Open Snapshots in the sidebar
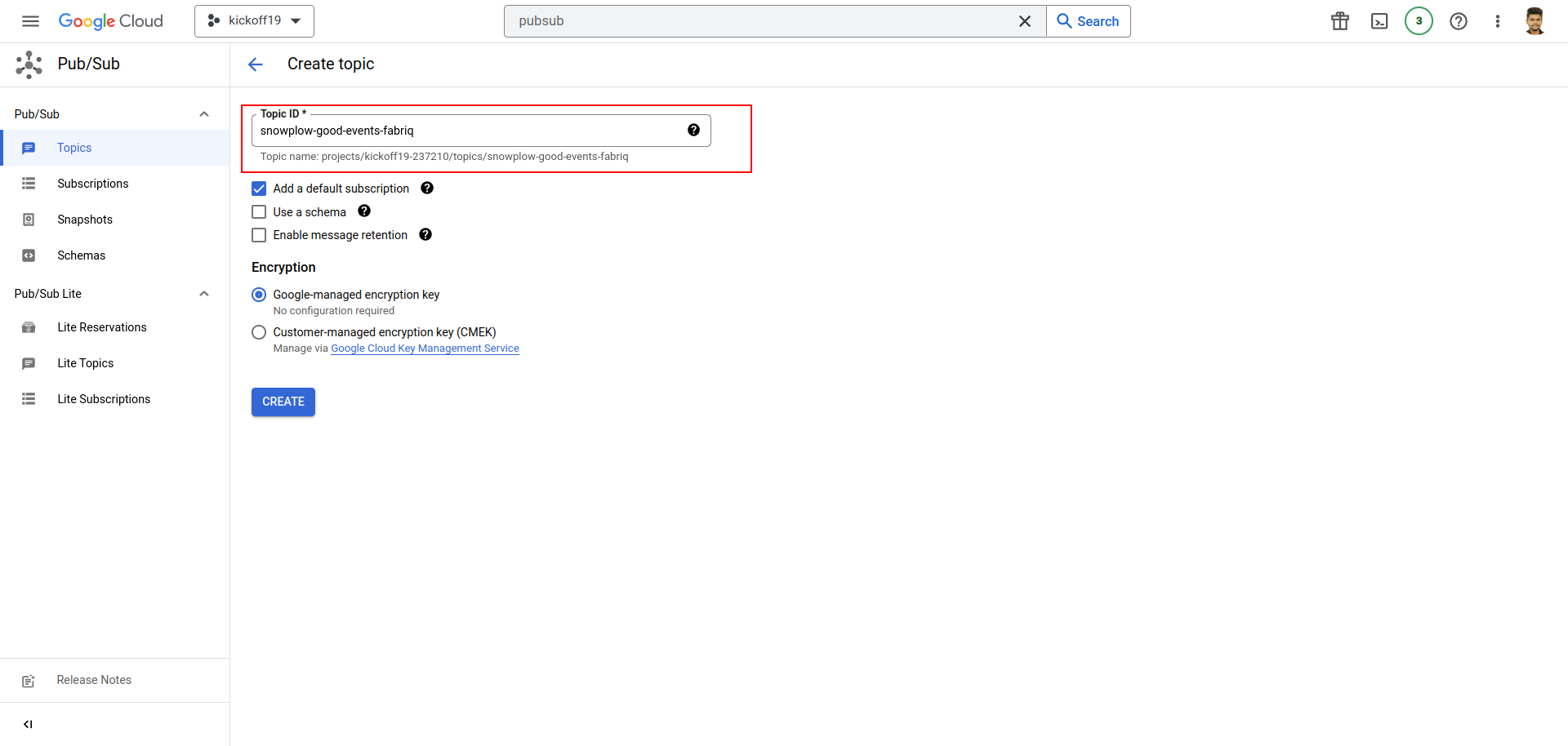This screenshot has width=1568, height=746. tap(115, 220)
